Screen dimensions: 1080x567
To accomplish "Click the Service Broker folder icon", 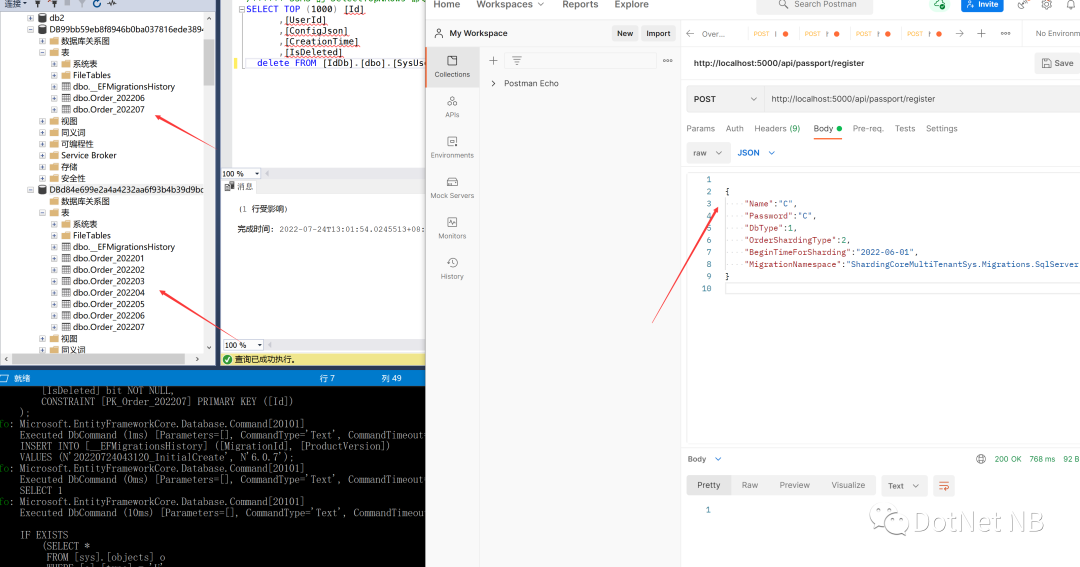I will pos(54,155).
